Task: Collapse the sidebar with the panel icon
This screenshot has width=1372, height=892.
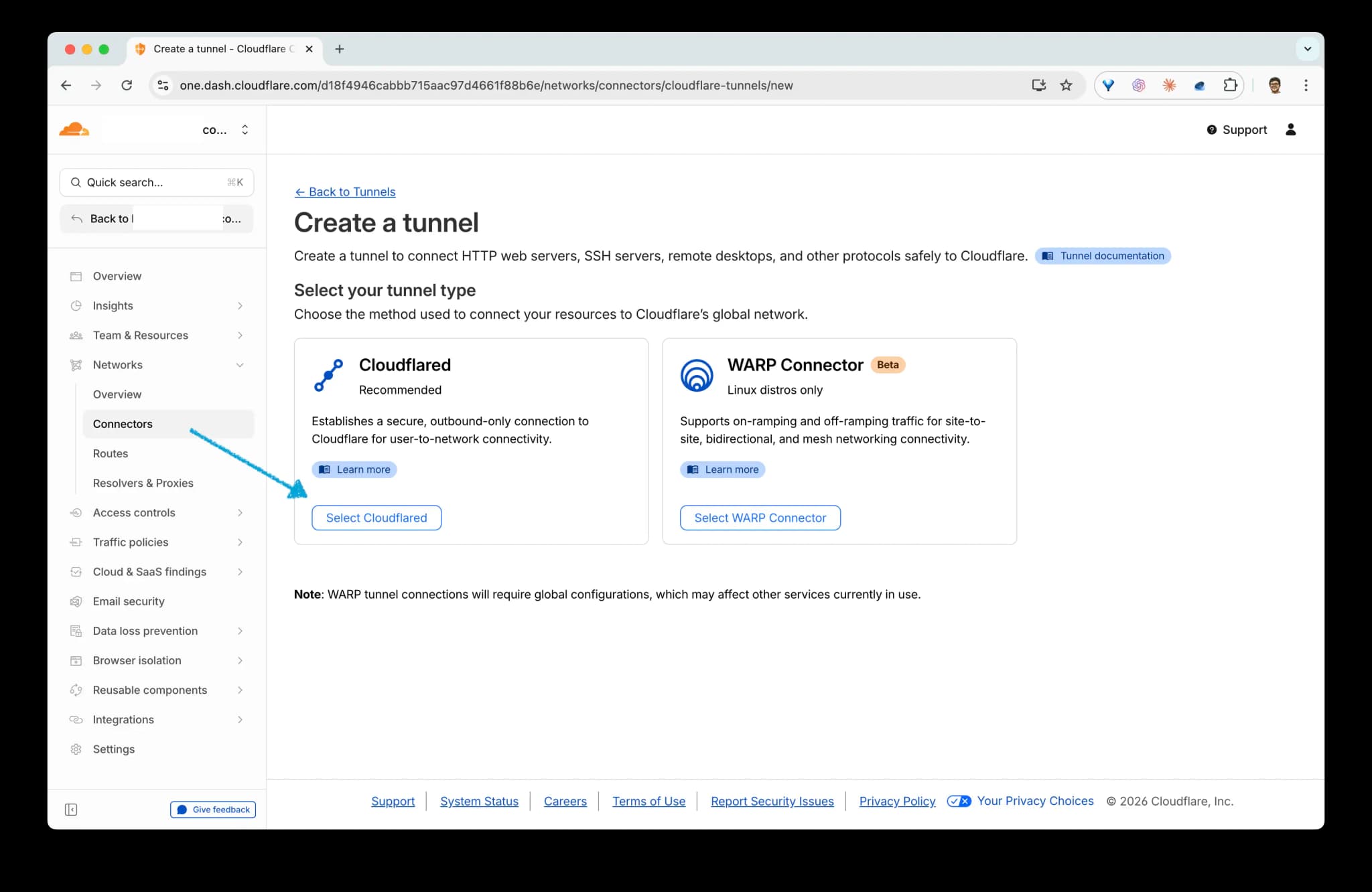Action: pyautogui.click(x=71, y=809)
